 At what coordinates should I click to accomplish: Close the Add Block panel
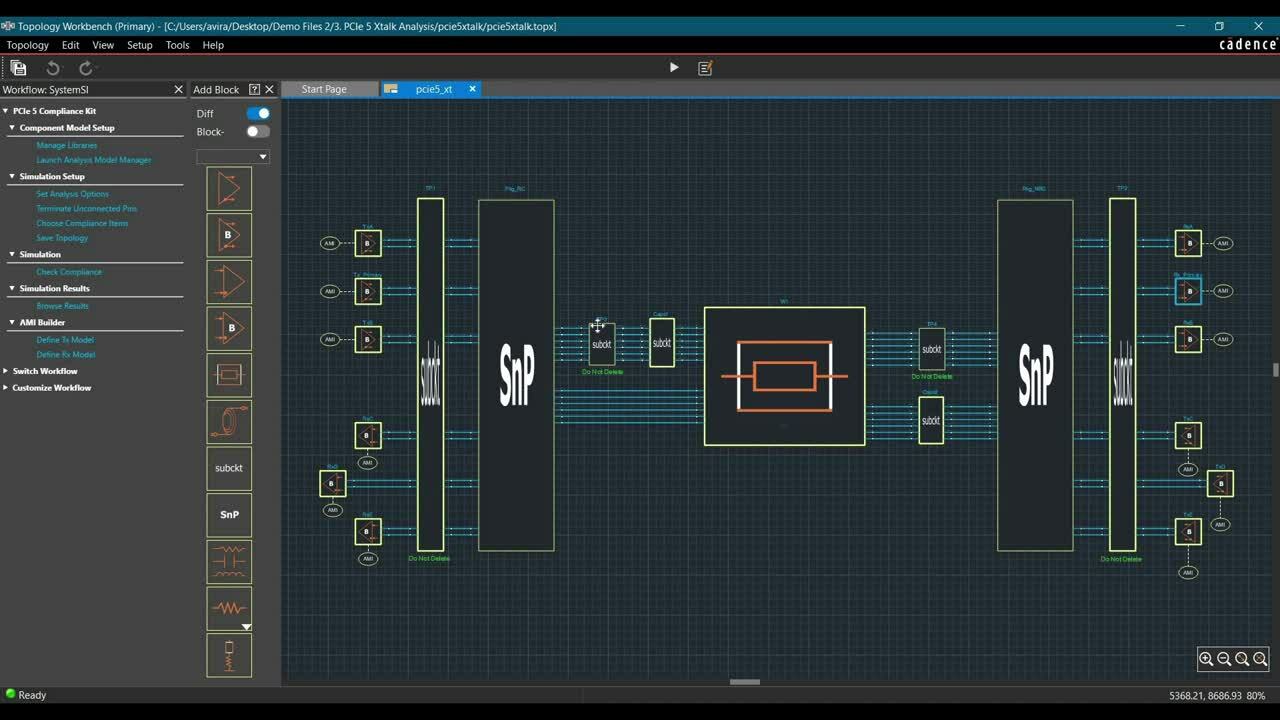point(269,89)
